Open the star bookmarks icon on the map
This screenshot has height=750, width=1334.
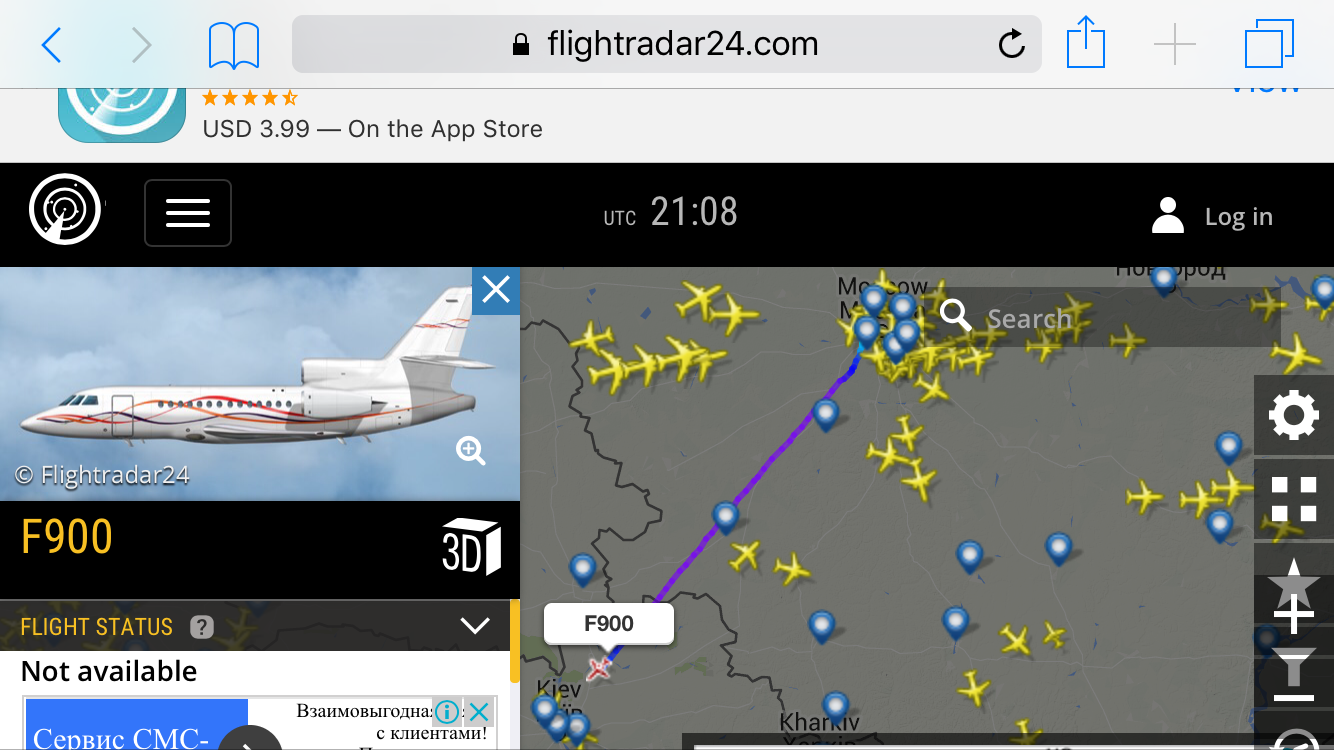pos(1293,583)
